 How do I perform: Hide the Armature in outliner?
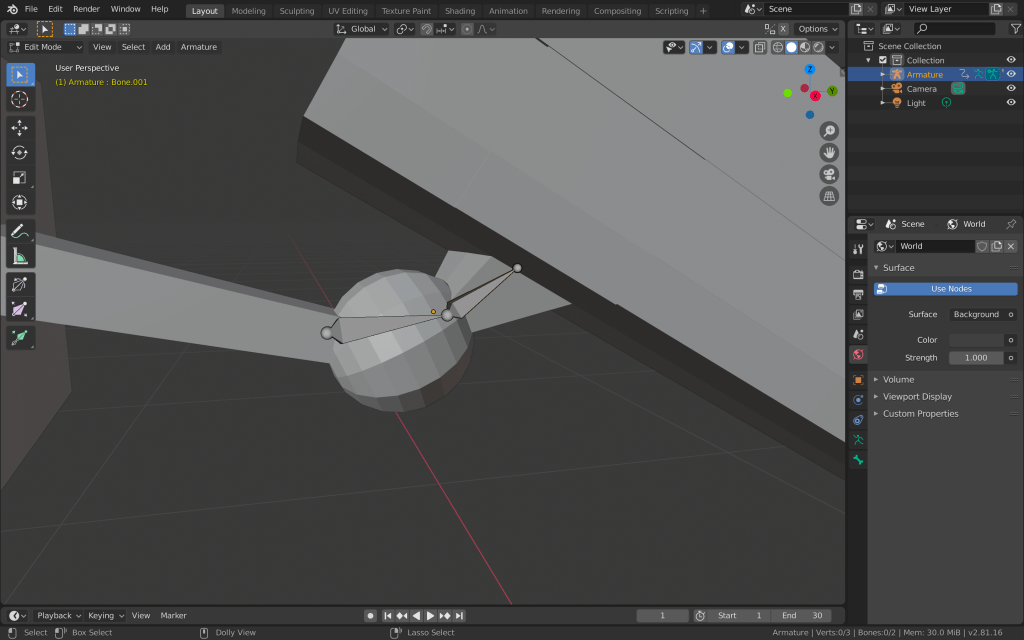tap(1011, 74)
